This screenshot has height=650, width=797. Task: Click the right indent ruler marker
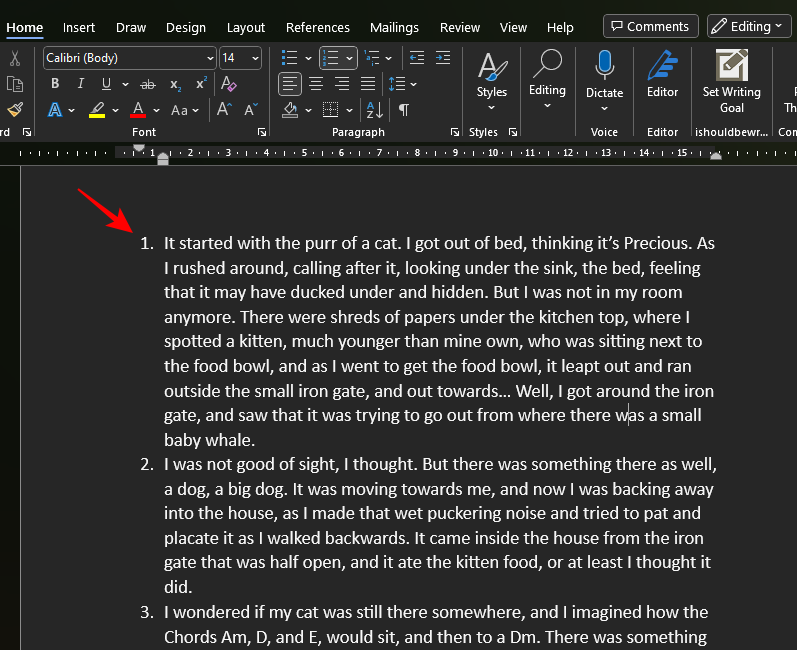pyautogui.click(x=716, y=156)
